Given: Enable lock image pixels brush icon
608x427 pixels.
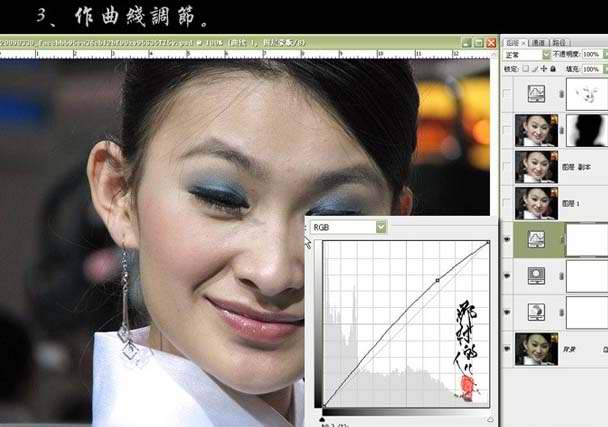Looking at the screenshot, I should coord(535,69).
